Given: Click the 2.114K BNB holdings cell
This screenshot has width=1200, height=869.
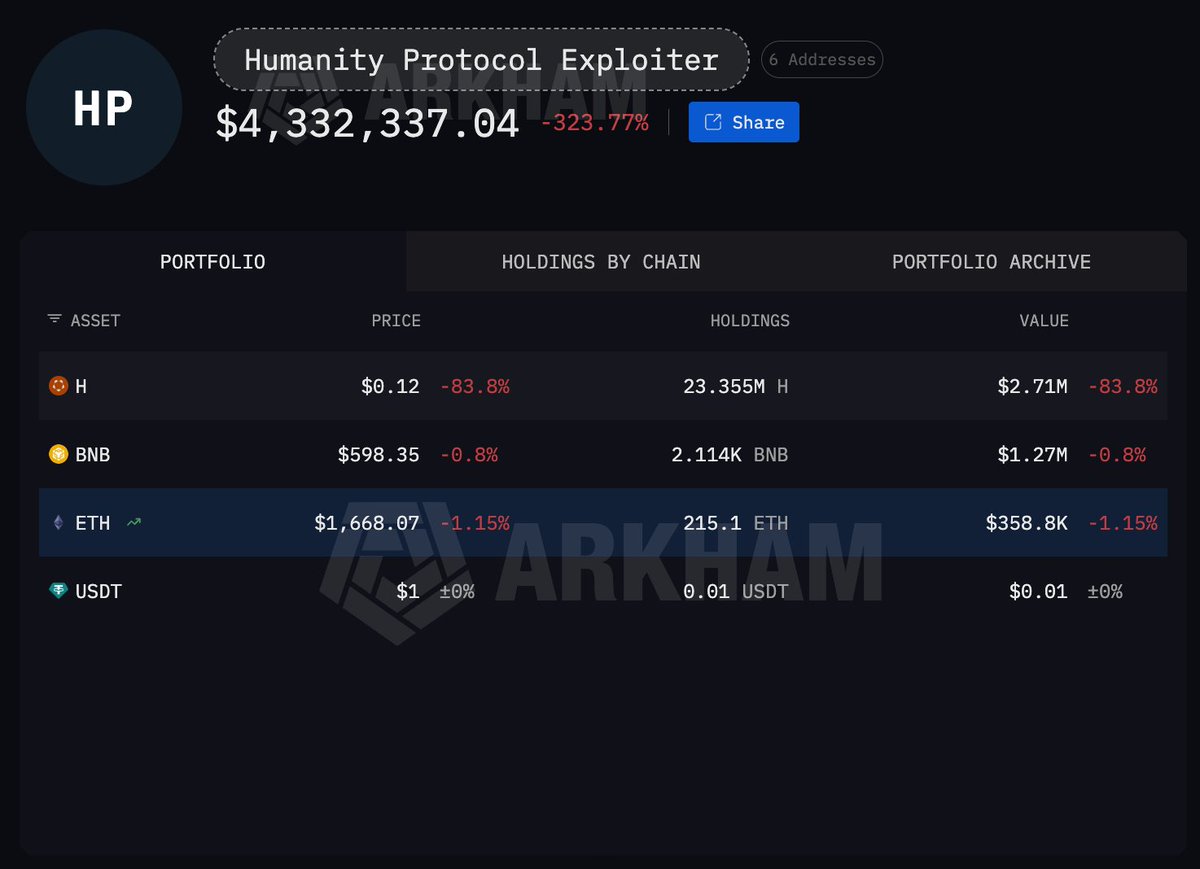Looking at the screenshot, I should 730,455.
